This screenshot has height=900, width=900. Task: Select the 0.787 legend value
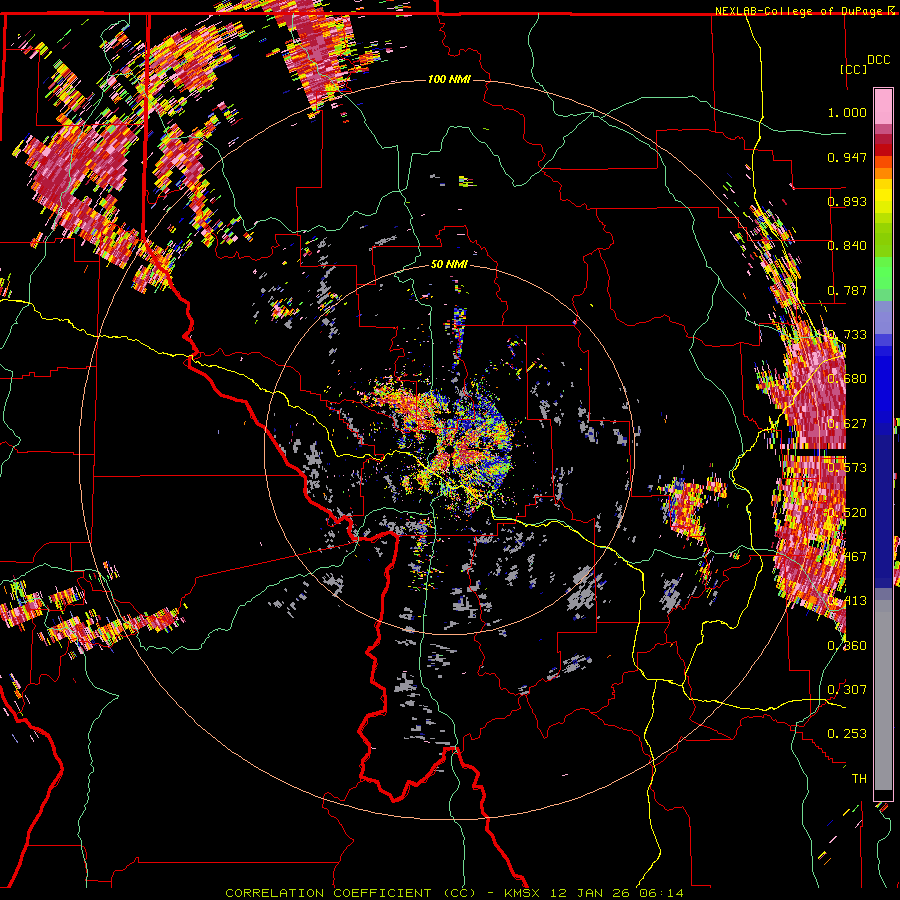click(x=847, y=290)
